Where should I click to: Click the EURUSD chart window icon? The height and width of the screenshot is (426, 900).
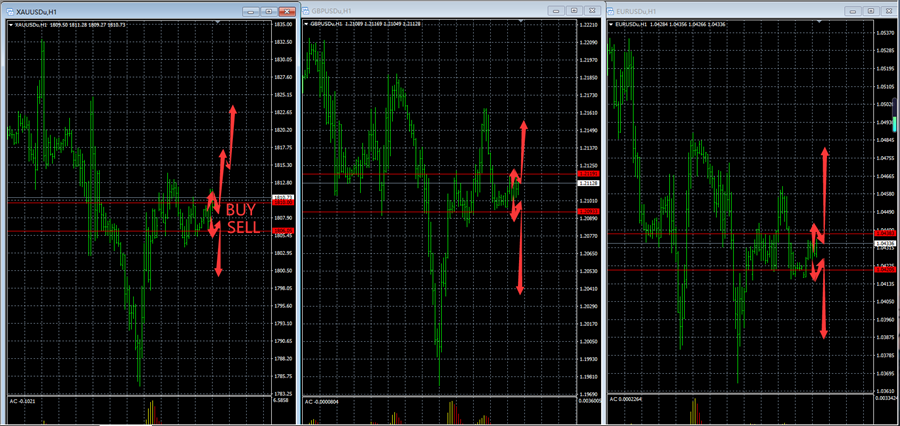pyautogui.click(x=611, y=11)
